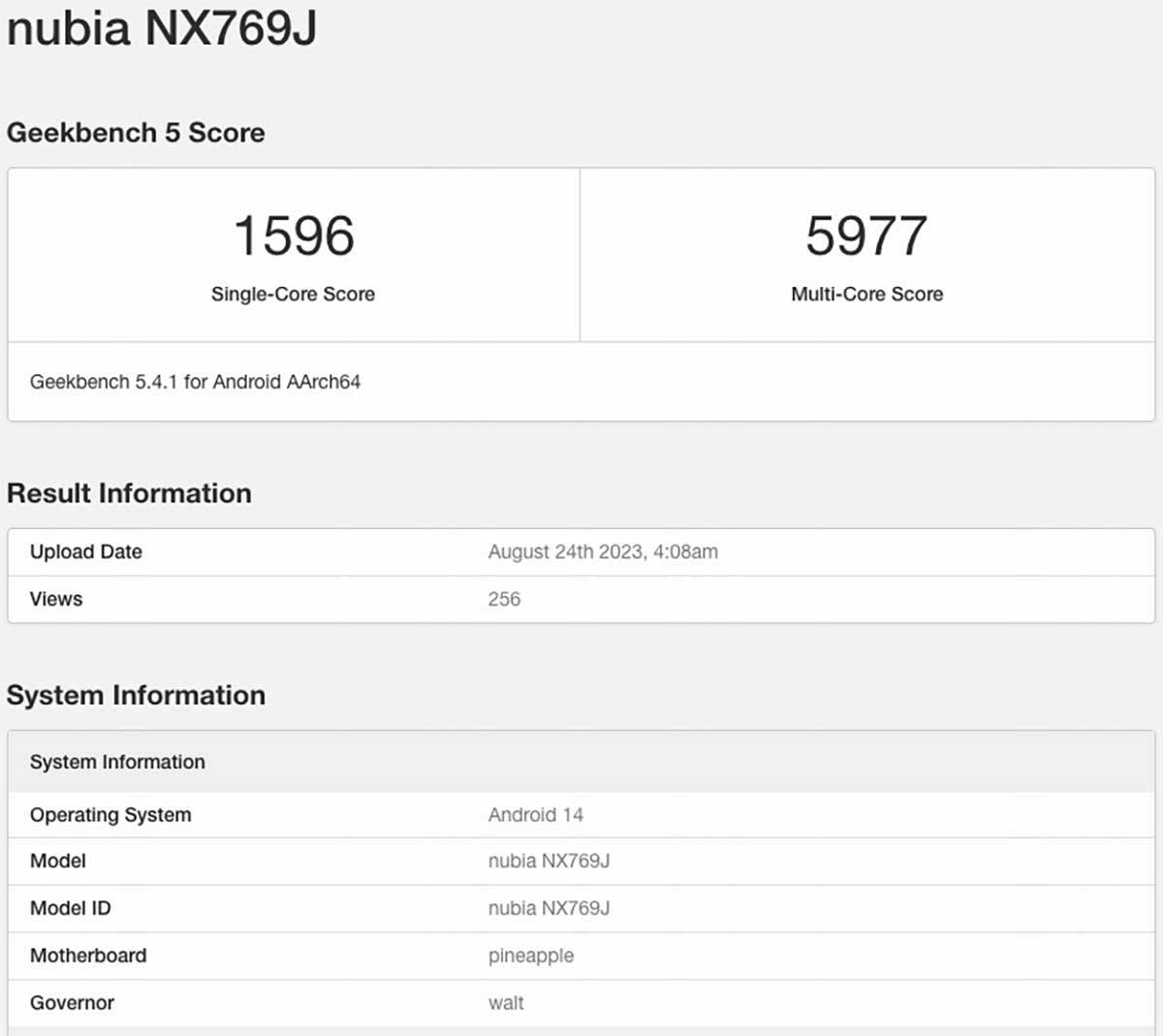Click the nubia NX769J page title
This screenshot has height=1036, width=1163.
click(x=162, y=27)
